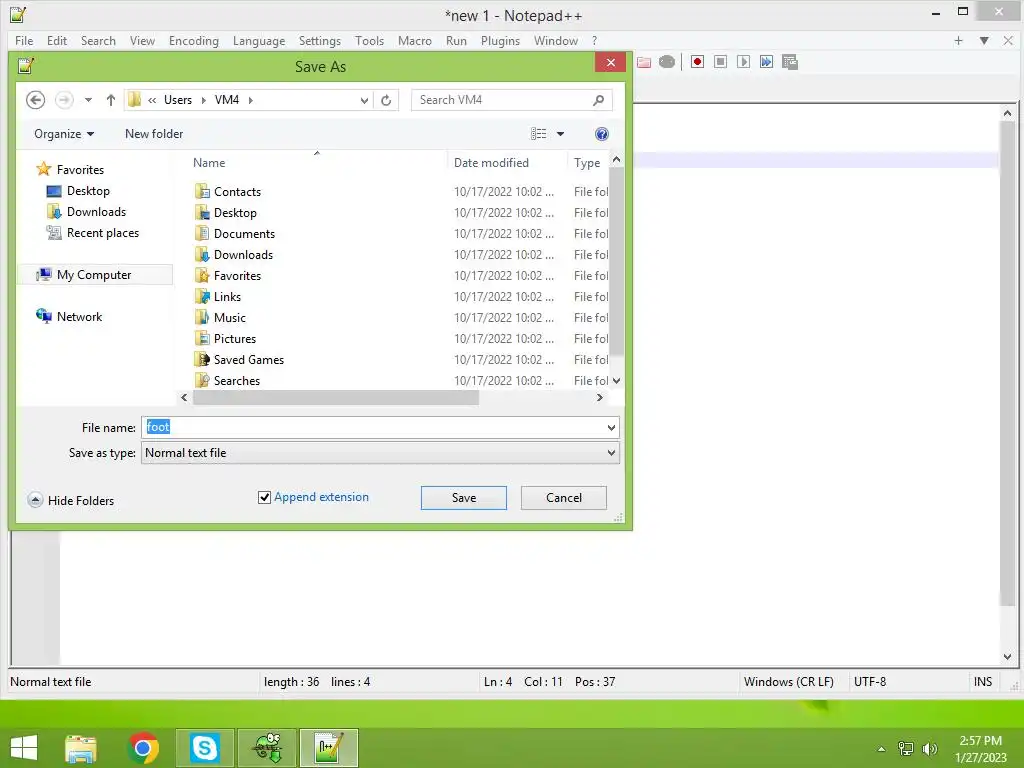Click the volume icon in tray
The image size is (1024, 768).
(930, 748)
